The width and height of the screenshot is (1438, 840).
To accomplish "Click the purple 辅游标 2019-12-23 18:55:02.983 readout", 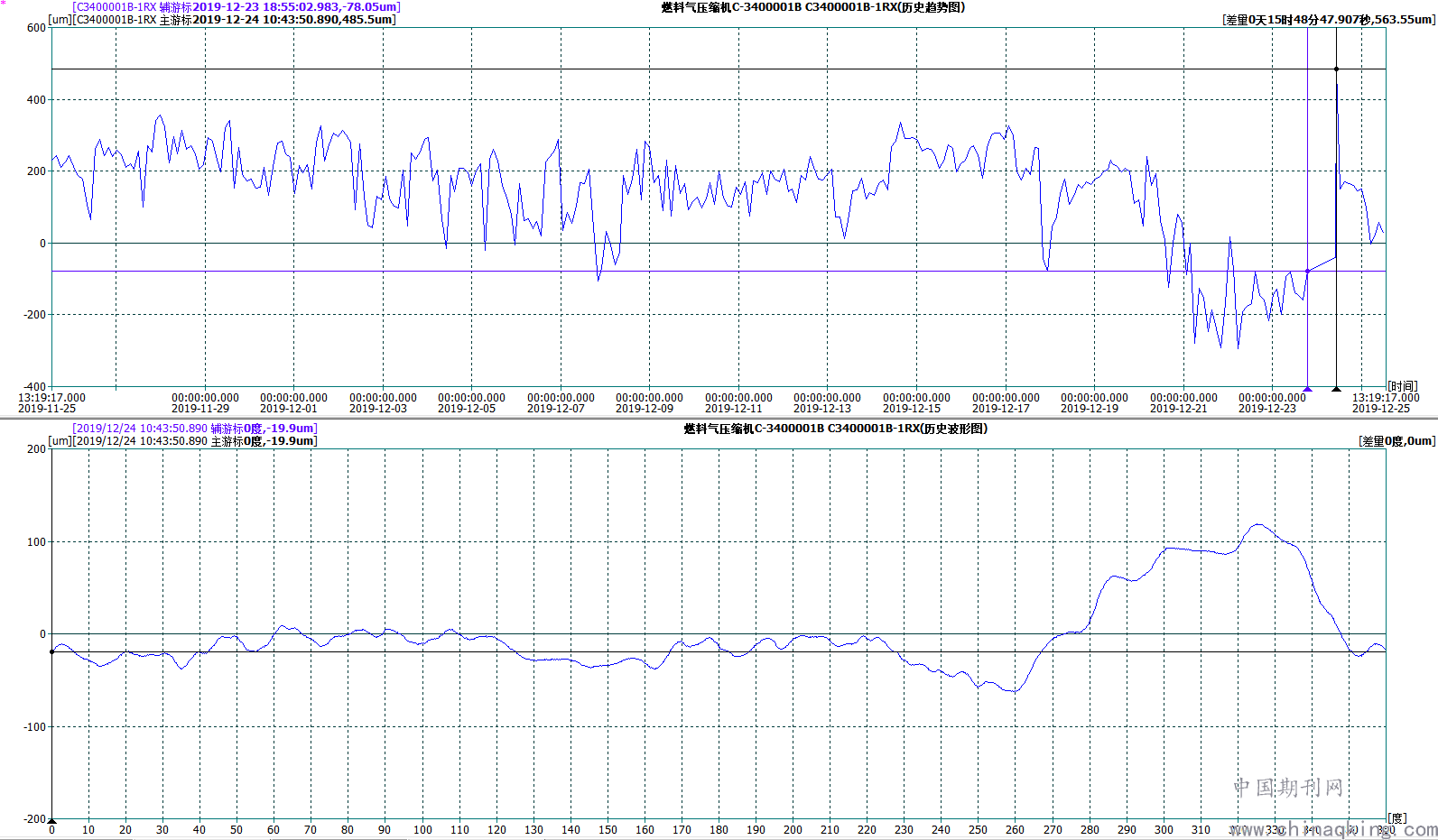I will [236, 6].
